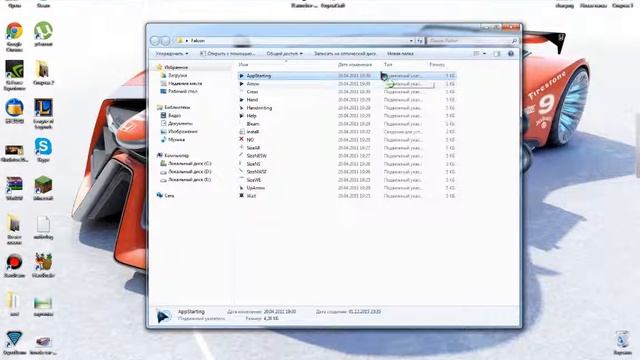Select the UpArrow file
Image resolution: width=640 pixels, height=360 pixels.
347,188
